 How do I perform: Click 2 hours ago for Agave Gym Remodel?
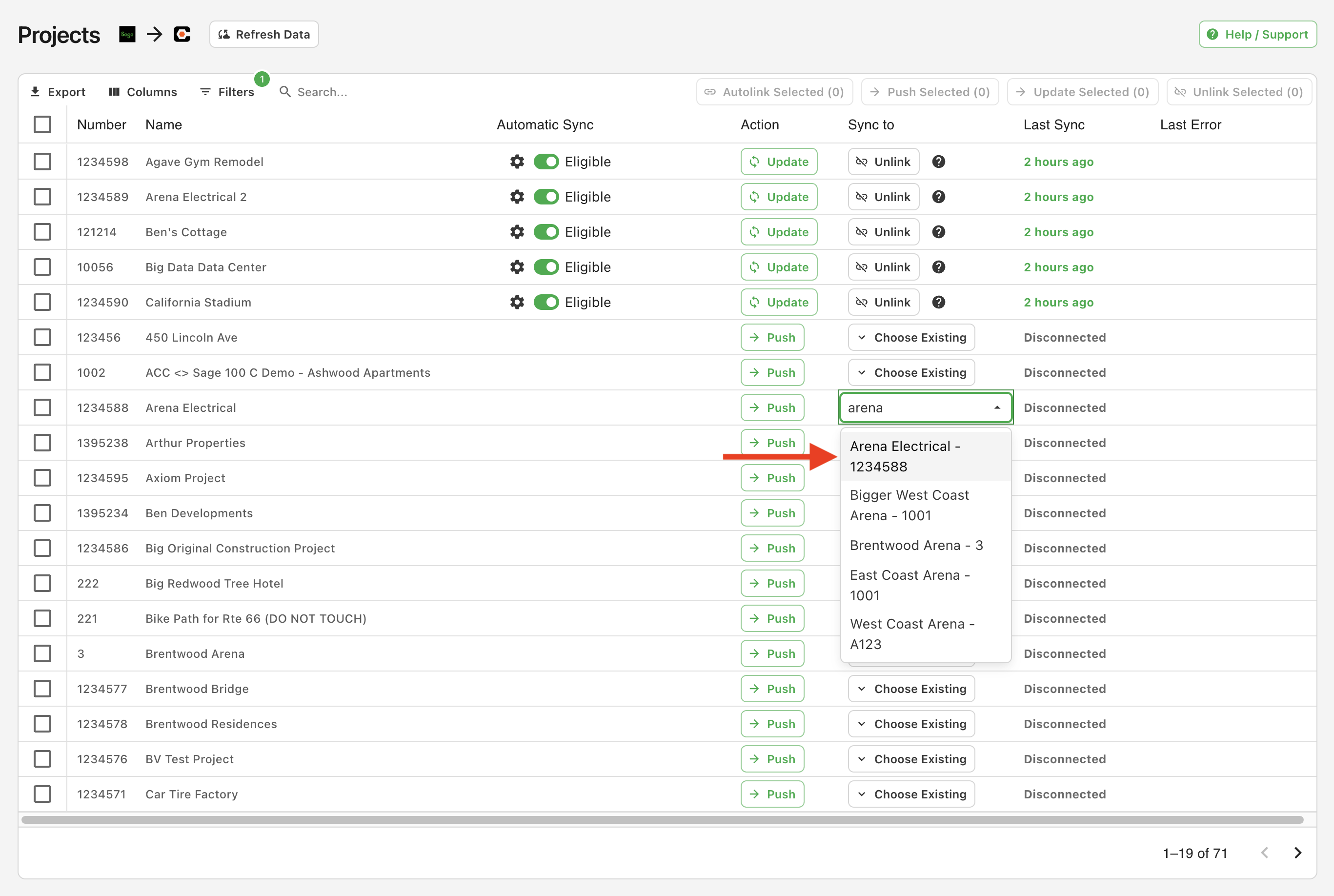[1058, 162]
